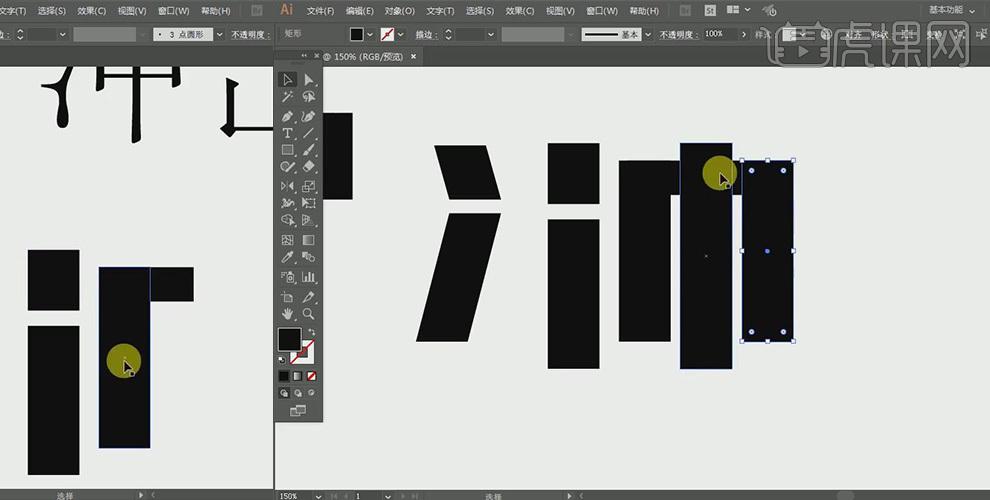The height and width of the screenshot is (500, 990).
Task: Collapse the tools panel double-arrow
Action: (x=304, y=56)
